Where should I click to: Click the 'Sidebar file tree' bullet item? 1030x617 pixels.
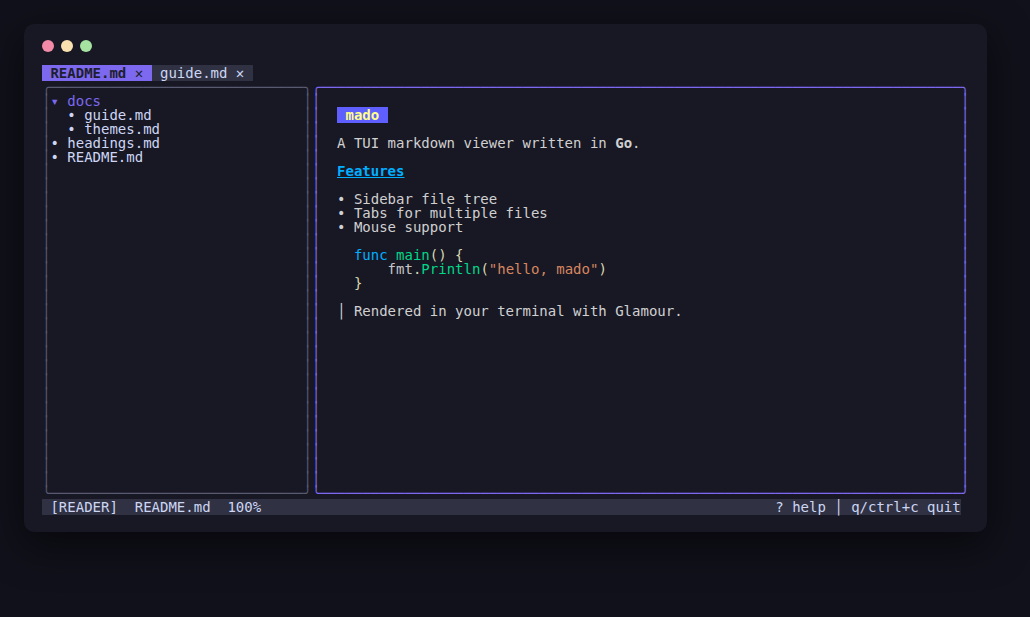(417, 199)
